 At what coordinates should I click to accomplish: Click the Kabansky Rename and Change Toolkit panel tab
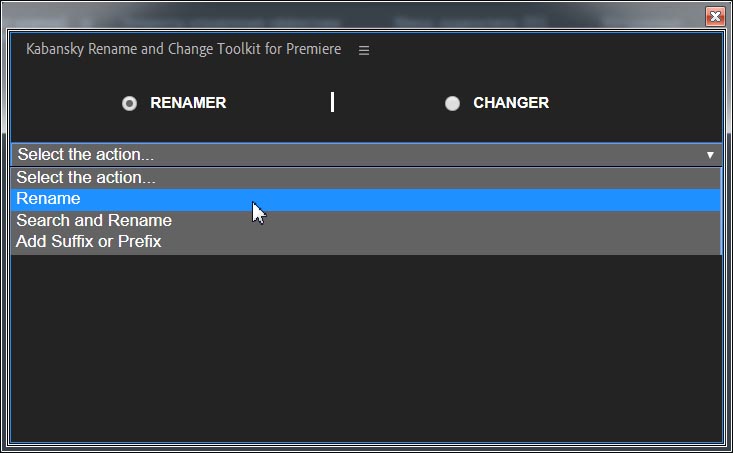[183, 49]
